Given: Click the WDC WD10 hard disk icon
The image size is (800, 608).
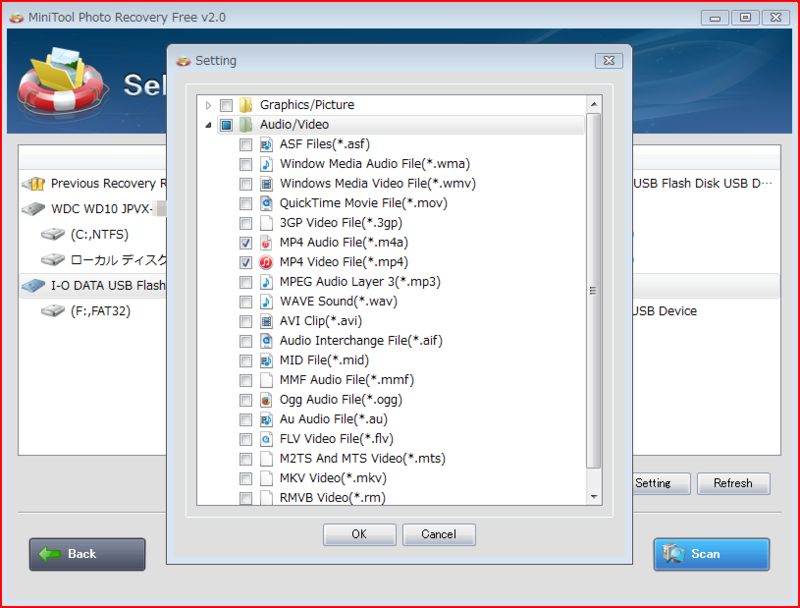Looking at the screenshot, I should click(x=34, y=209).
